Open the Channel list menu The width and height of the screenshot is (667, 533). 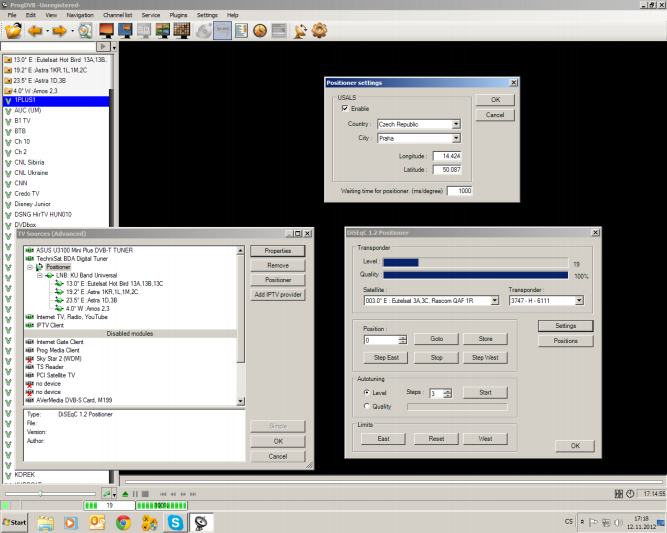click(x=118, y=15)
